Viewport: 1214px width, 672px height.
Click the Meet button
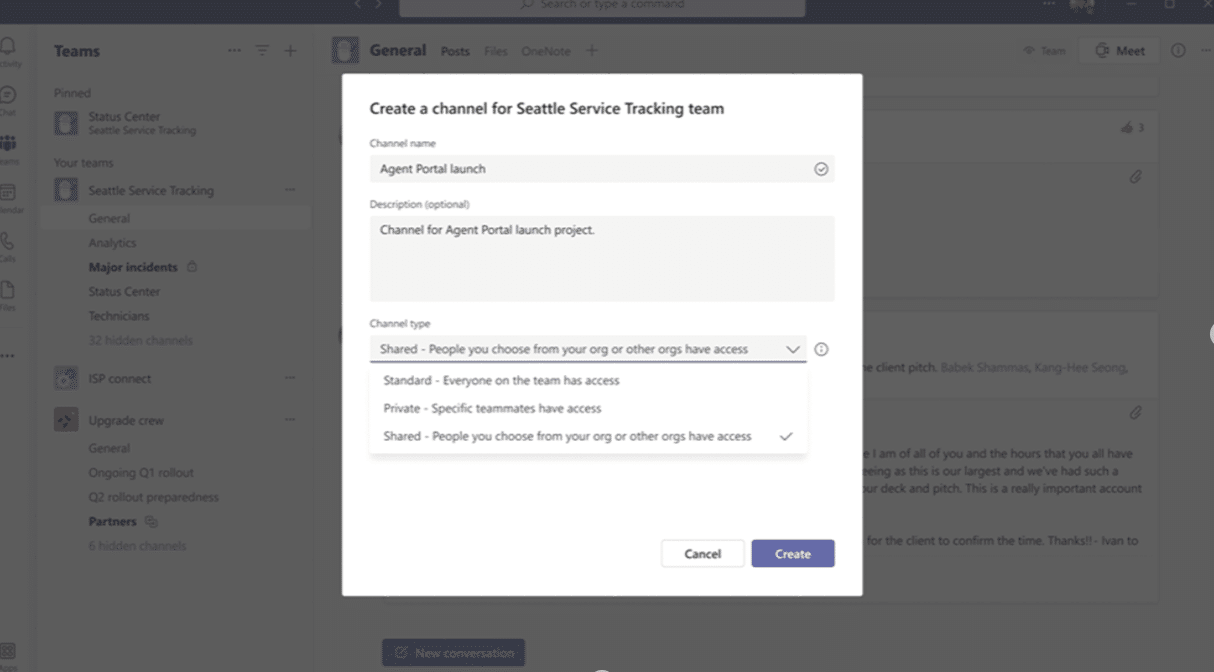point(1120,51)
